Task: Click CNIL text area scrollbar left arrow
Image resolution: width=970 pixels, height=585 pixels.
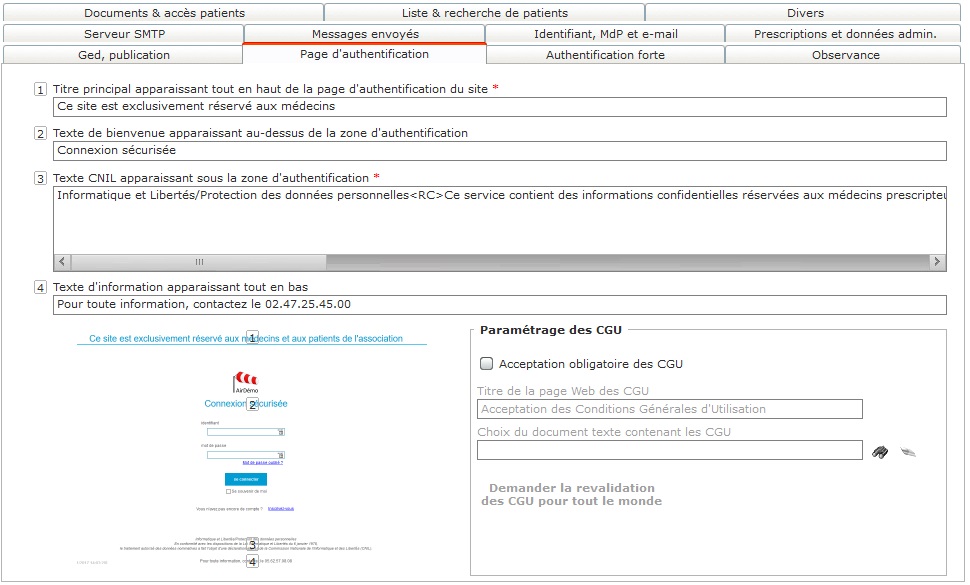Action: pos(62,262)
